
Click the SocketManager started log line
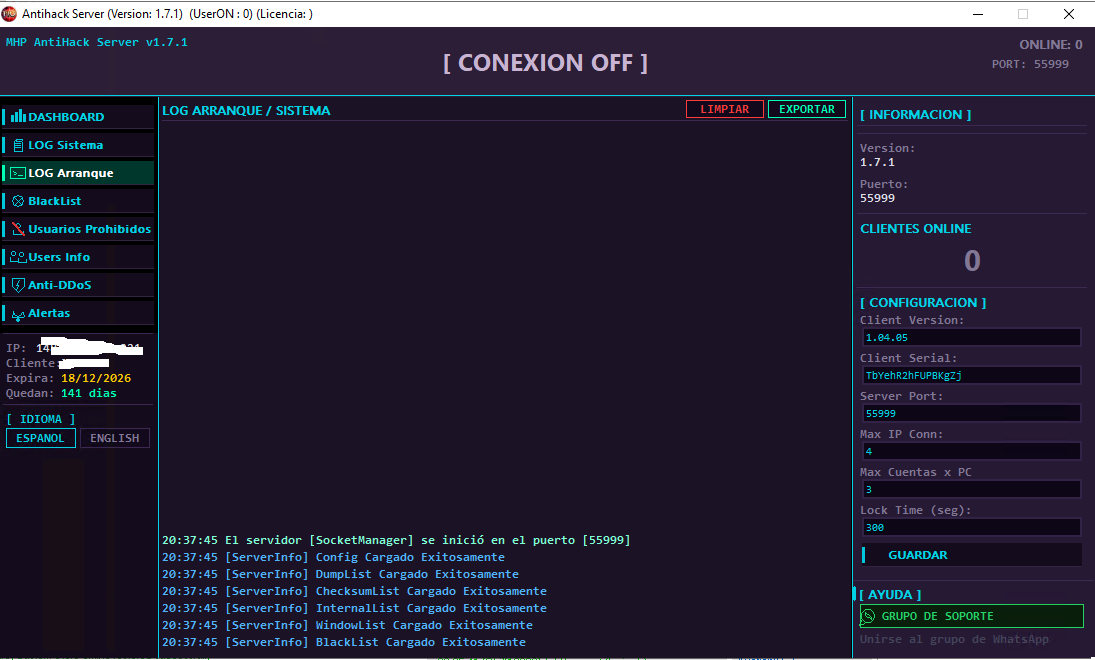396,540
